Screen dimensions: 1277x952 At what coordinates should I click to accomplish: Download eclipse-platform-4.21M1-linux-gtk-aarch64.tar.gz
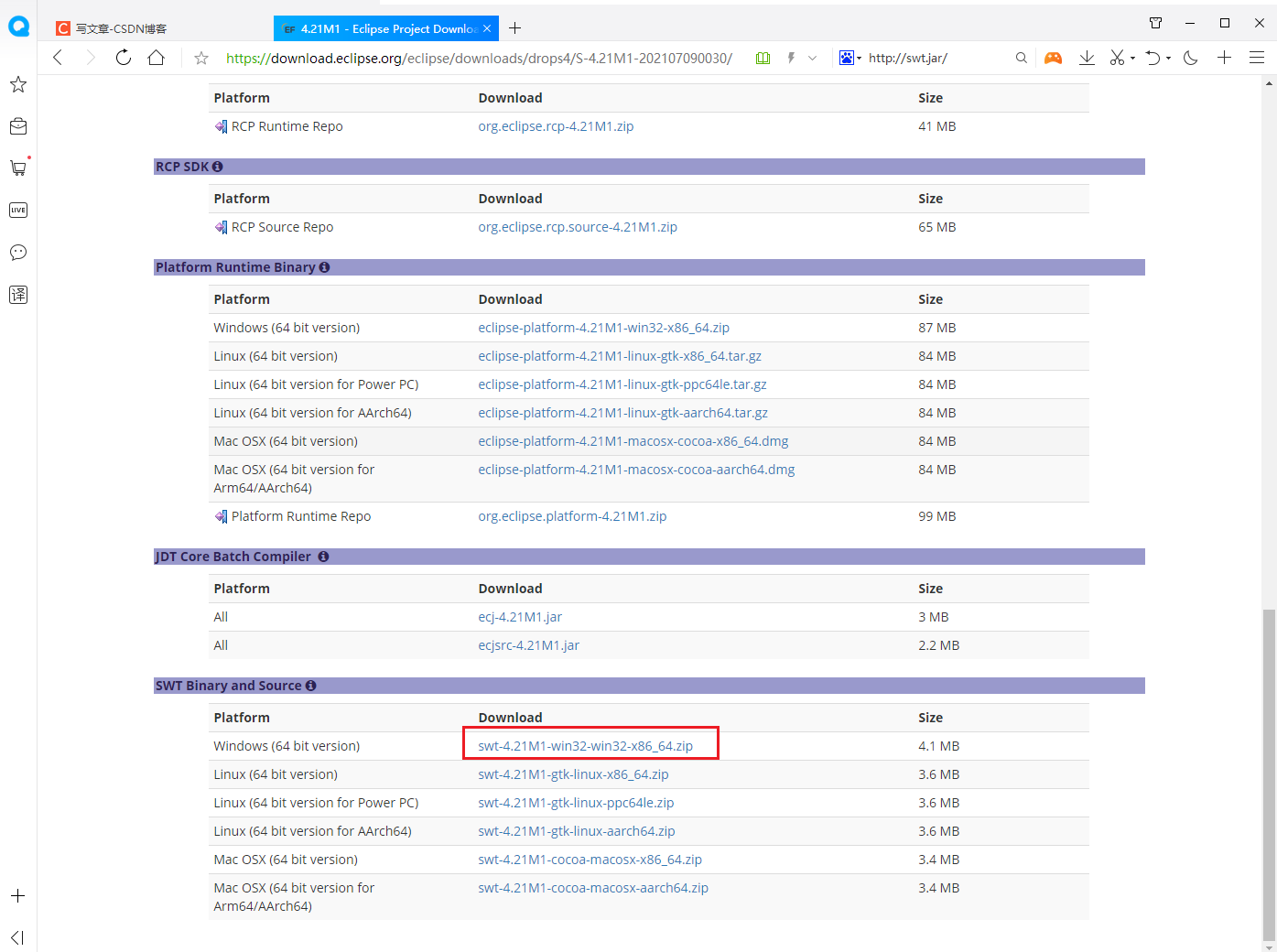(x=622, y=413)
